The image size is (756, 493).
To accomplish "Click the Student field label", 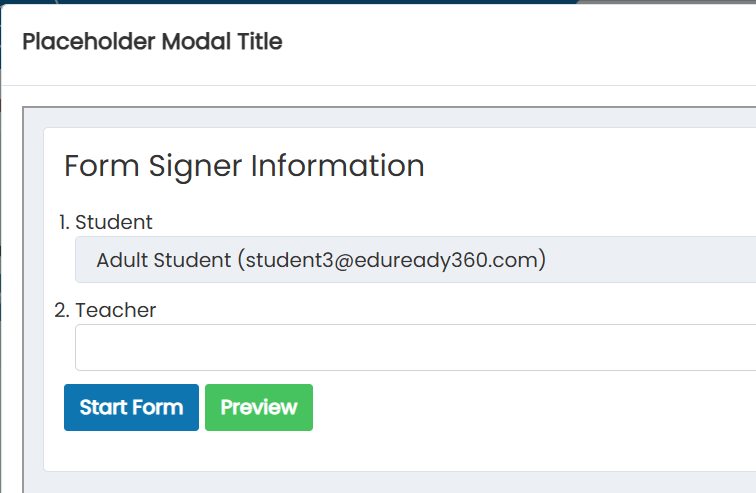I will (x=114, y=222).
